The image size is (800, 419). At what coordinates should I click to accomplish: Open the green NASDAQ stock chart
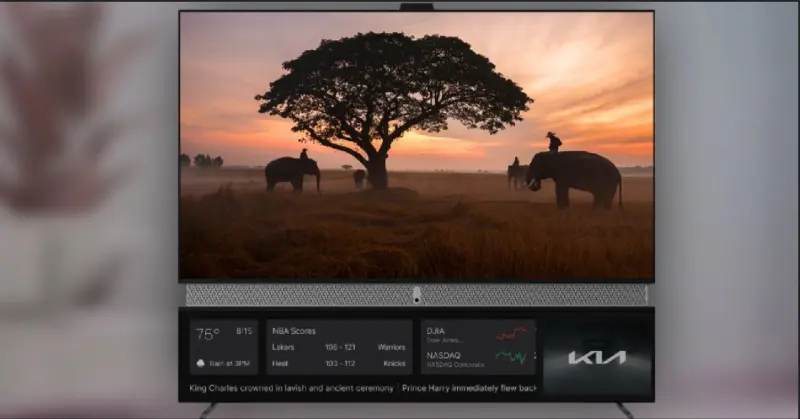pyautogui.click(x=511, y=357)
